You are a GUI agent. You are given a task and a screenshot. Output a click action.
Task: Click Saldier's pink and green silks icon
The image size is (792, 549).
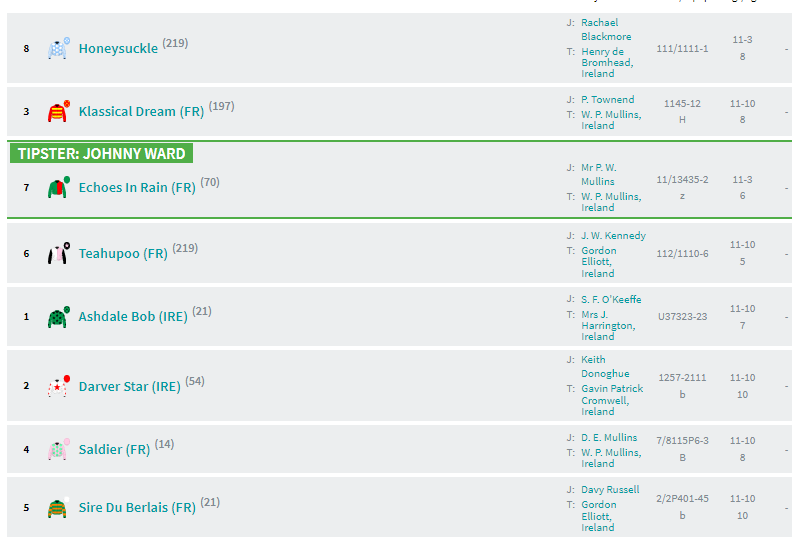tap(59, 449)
